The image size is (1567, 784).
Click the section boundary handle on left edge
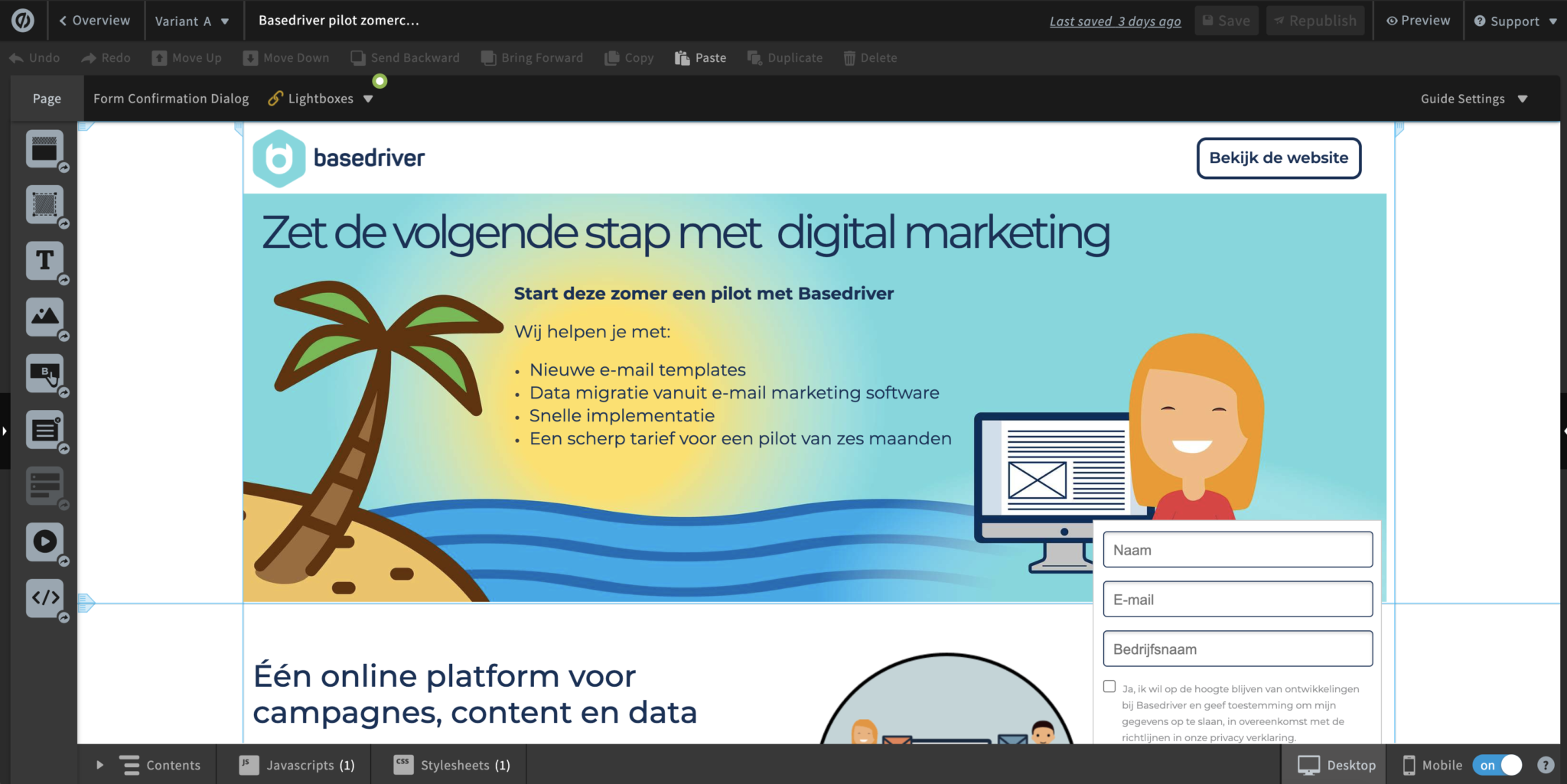point(86,603)
